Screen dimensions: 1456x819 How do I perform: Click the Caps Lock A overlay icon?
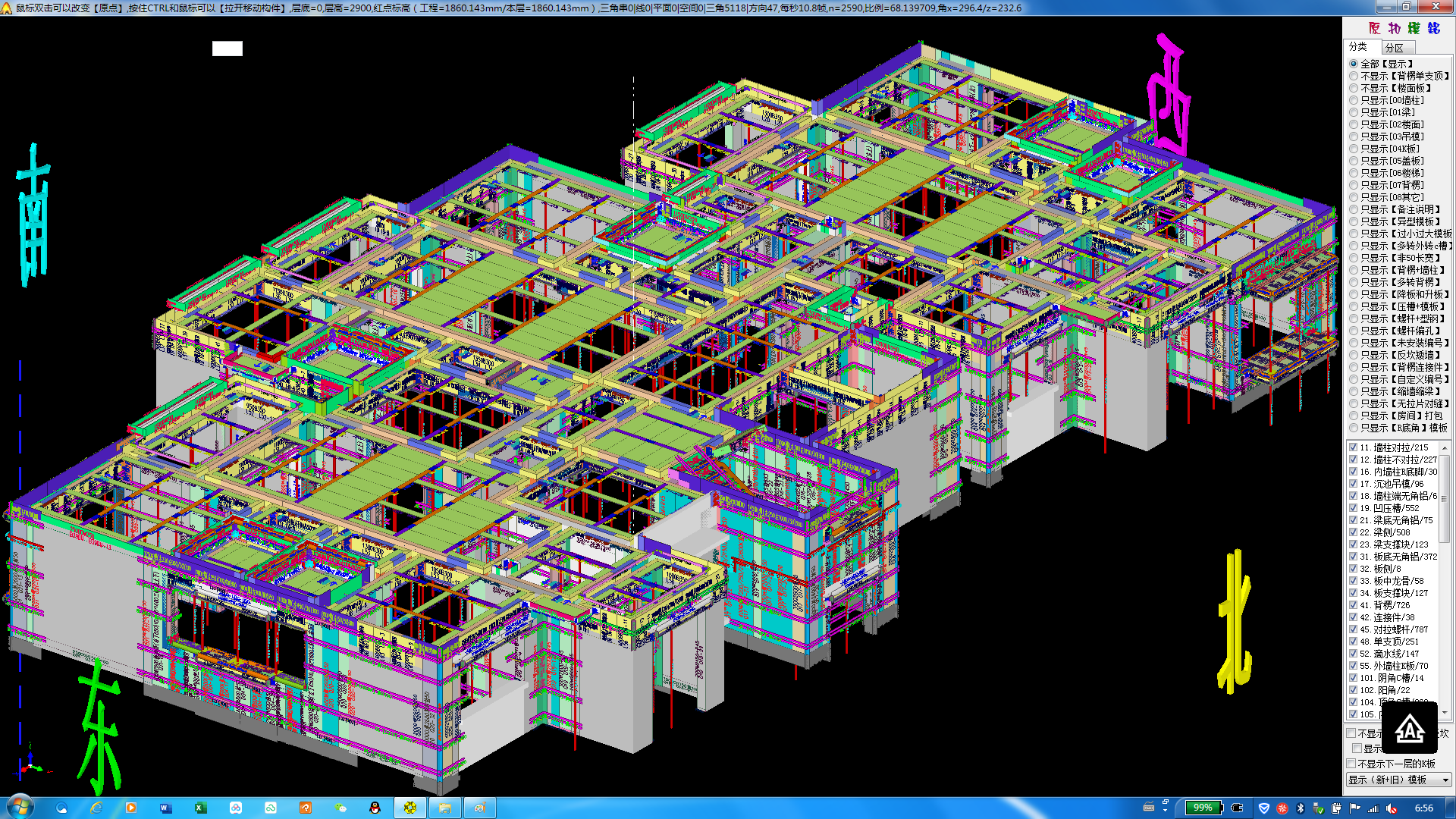tap(1409, 728)
